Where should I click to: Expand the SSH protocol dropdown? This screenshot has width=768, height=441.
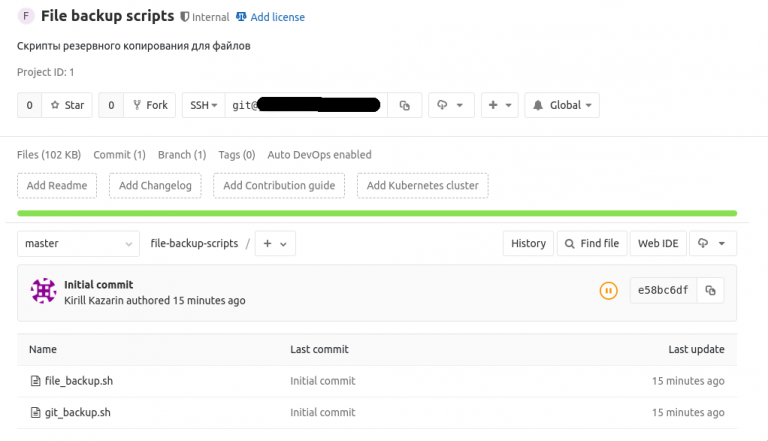click(x=204, y=105)
